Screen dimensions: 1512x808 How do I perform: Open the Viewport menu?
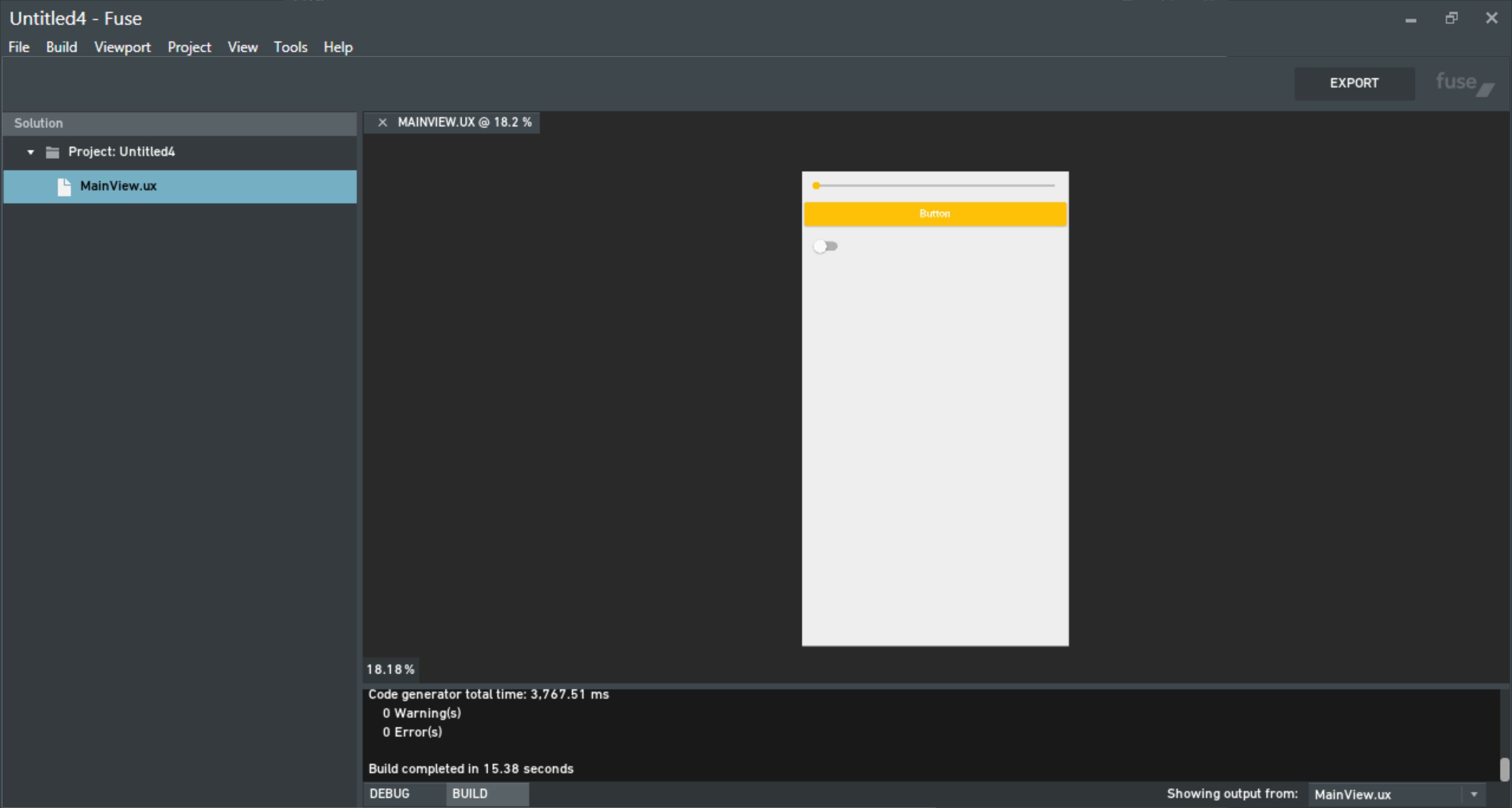point(122,47)
